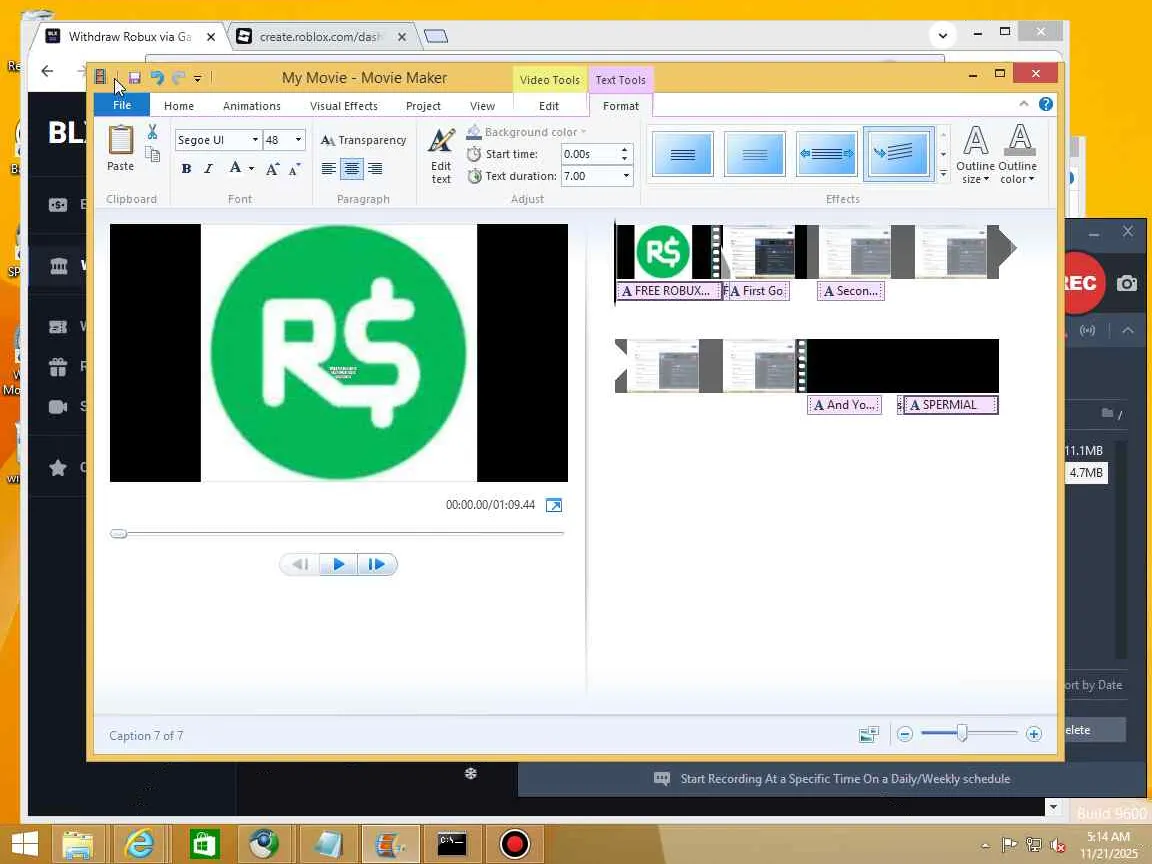Click the grow font size icon
This screenshot has width=1152, height=864.
(273, 169)
